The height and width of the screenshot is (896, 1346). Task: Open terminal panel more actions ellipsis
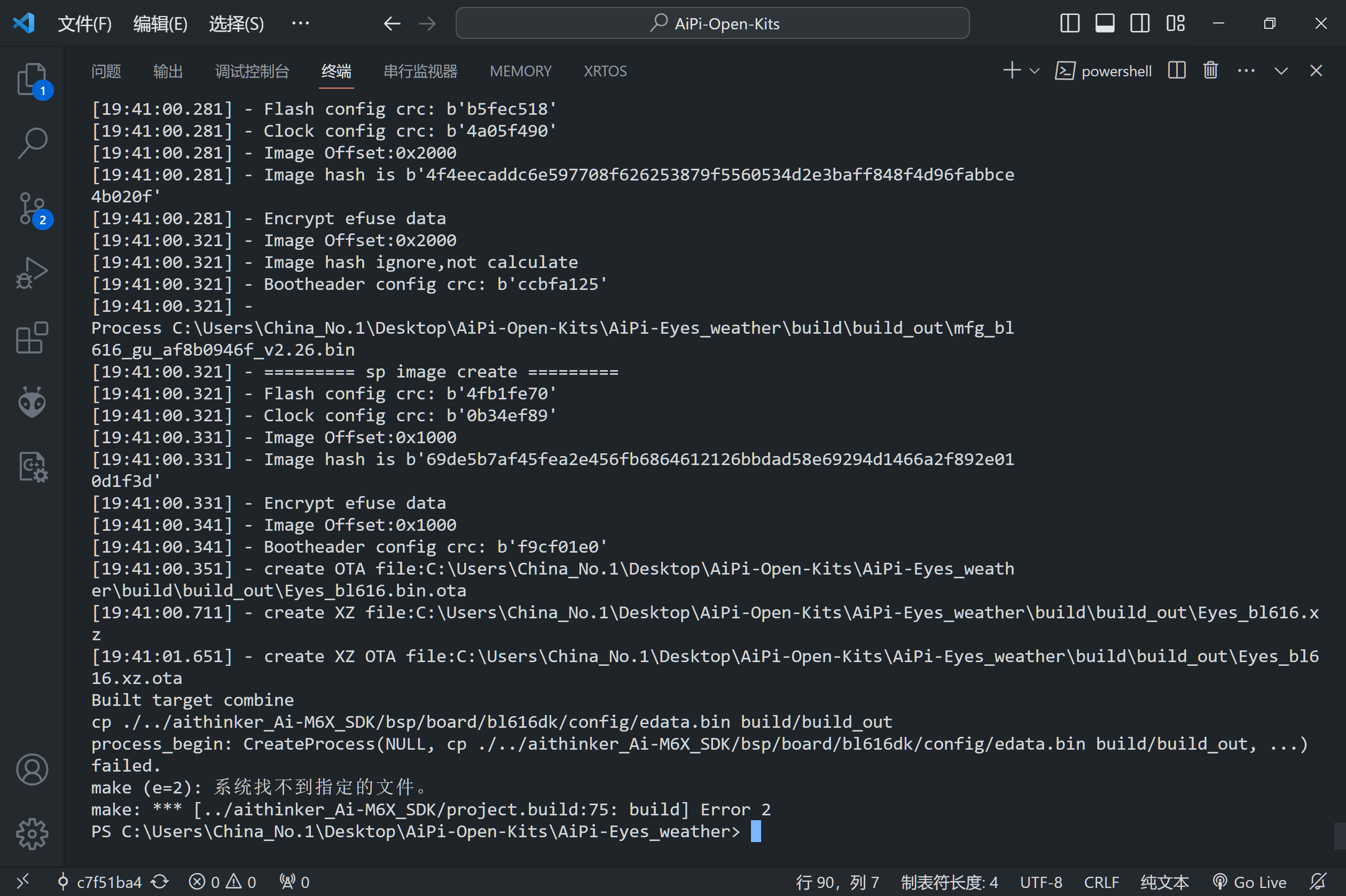[x=1246, y=71]
